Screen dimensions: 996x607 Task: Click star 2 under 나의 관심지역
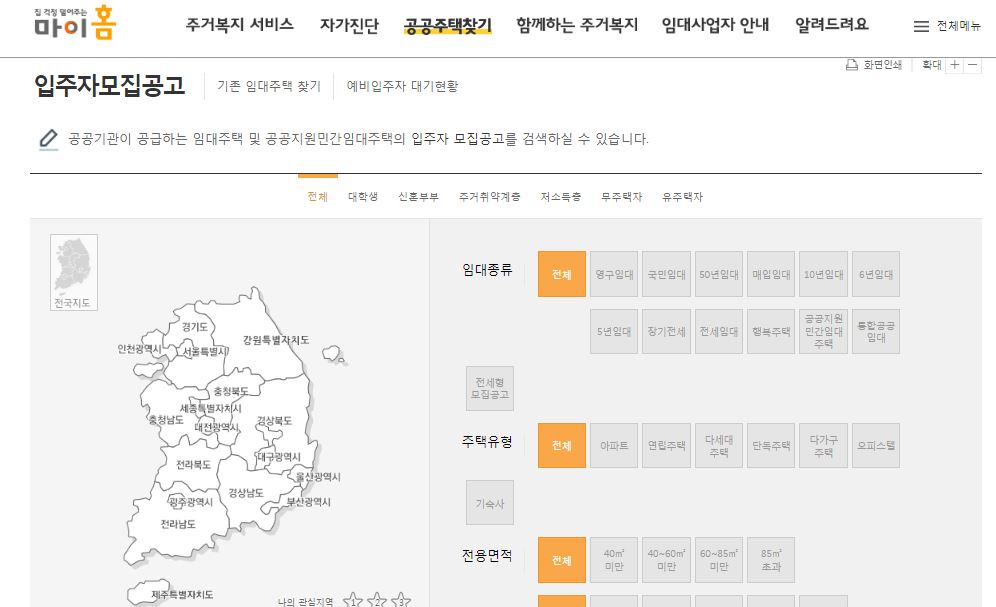tap(378, 601)
